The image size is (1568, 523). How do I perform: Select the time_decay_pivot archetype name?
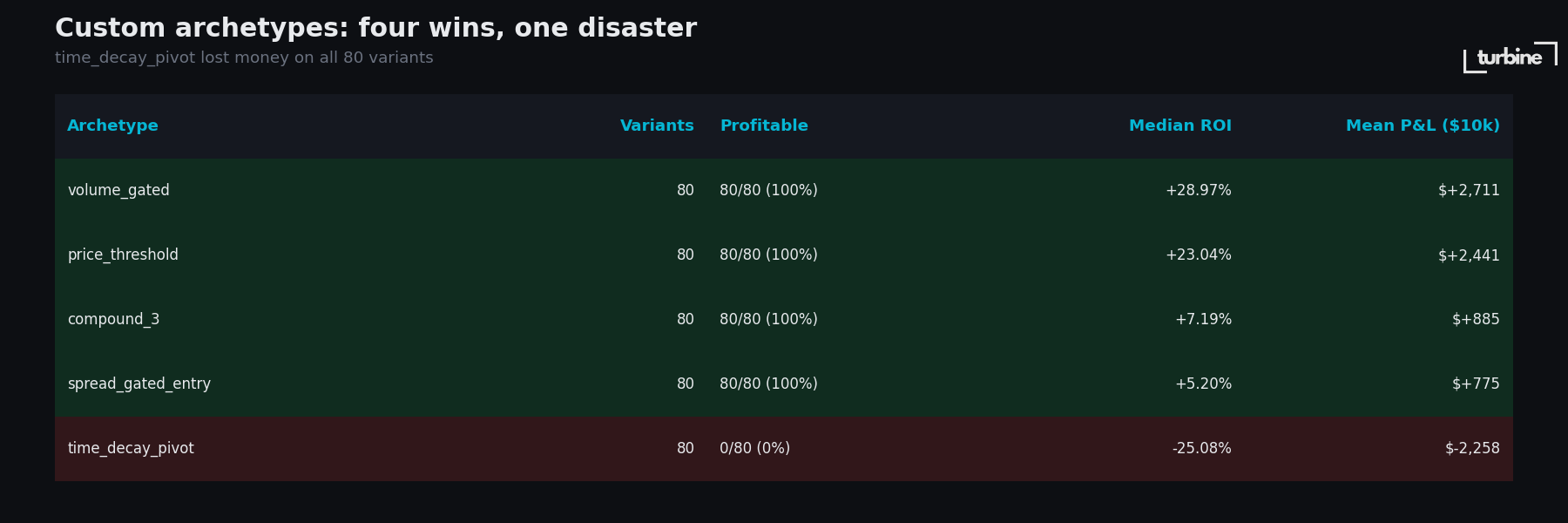pyautogui.click(x=131, y=448)
